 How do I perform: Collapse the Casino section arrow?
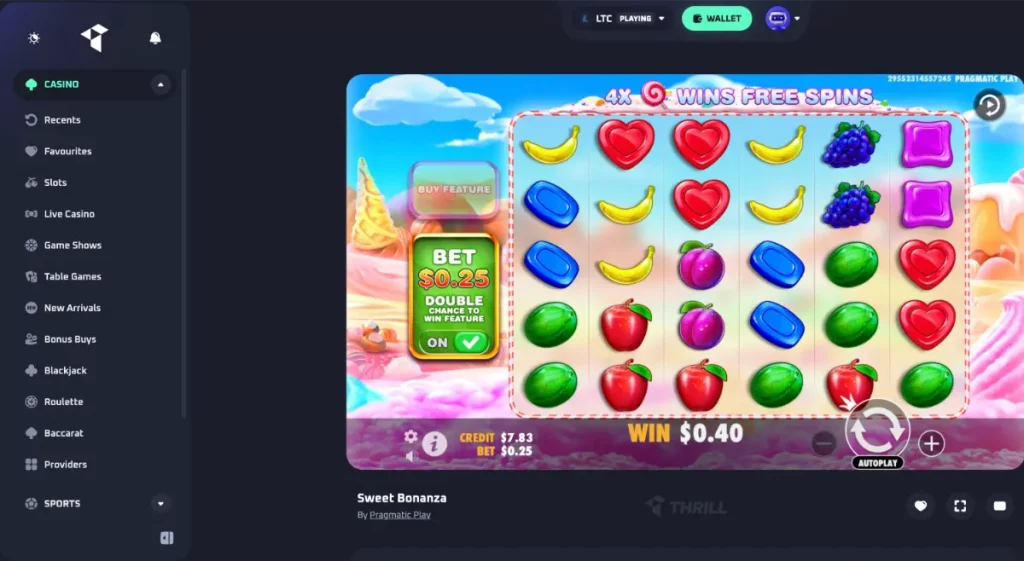click(160, 84)
